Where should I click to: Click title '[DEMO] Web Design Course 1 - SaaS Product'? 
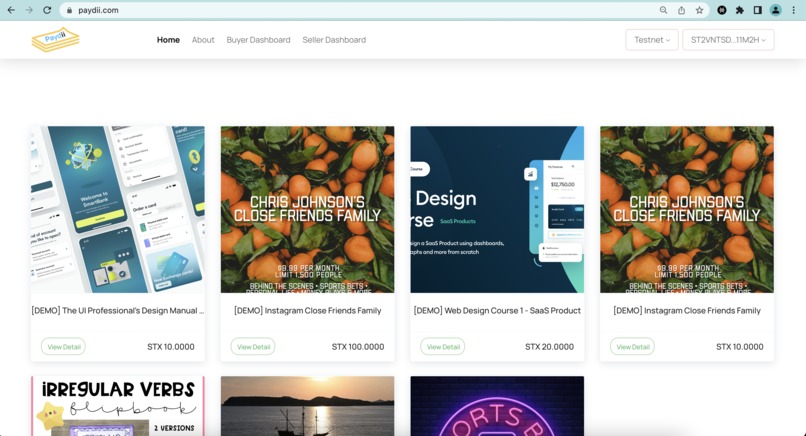point(497,311)
